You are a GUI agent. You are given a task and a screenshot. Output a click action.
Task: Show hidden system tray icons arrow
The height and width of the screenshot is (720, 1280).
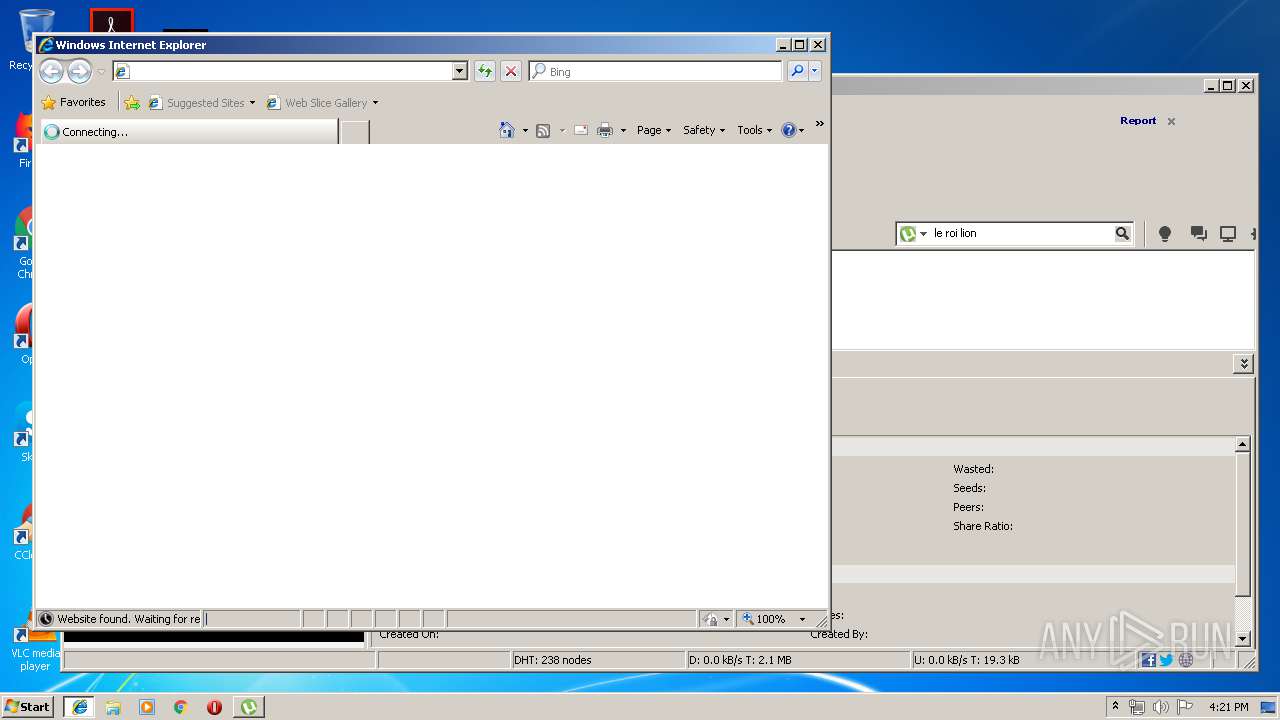click(1115, 706)
